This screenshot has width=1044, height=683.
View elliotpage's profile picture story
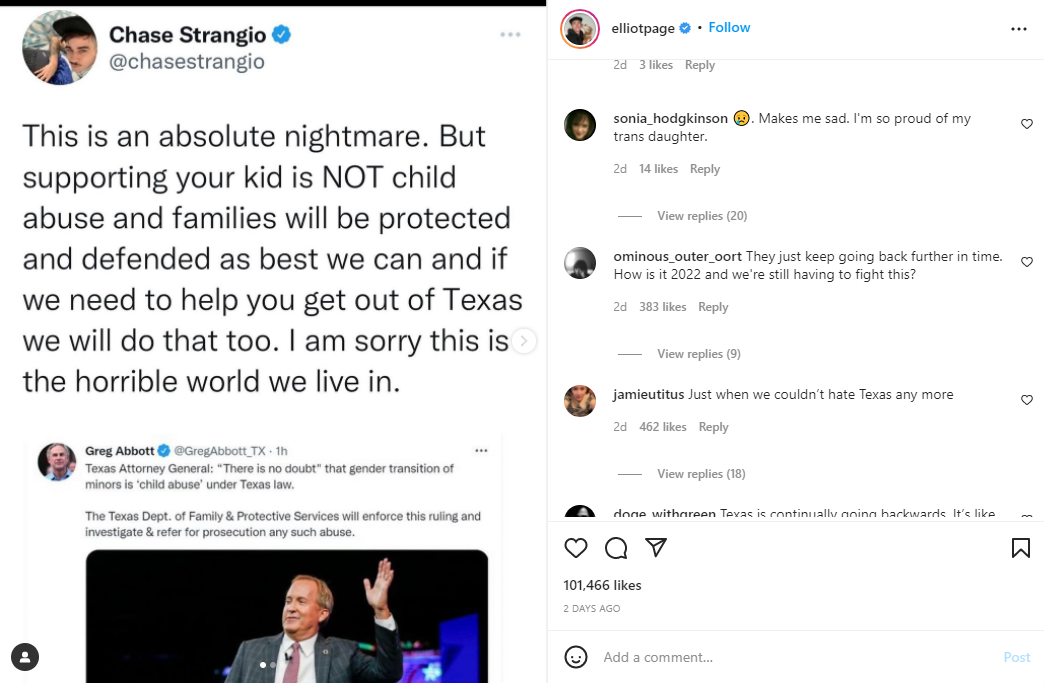(579, 29)
